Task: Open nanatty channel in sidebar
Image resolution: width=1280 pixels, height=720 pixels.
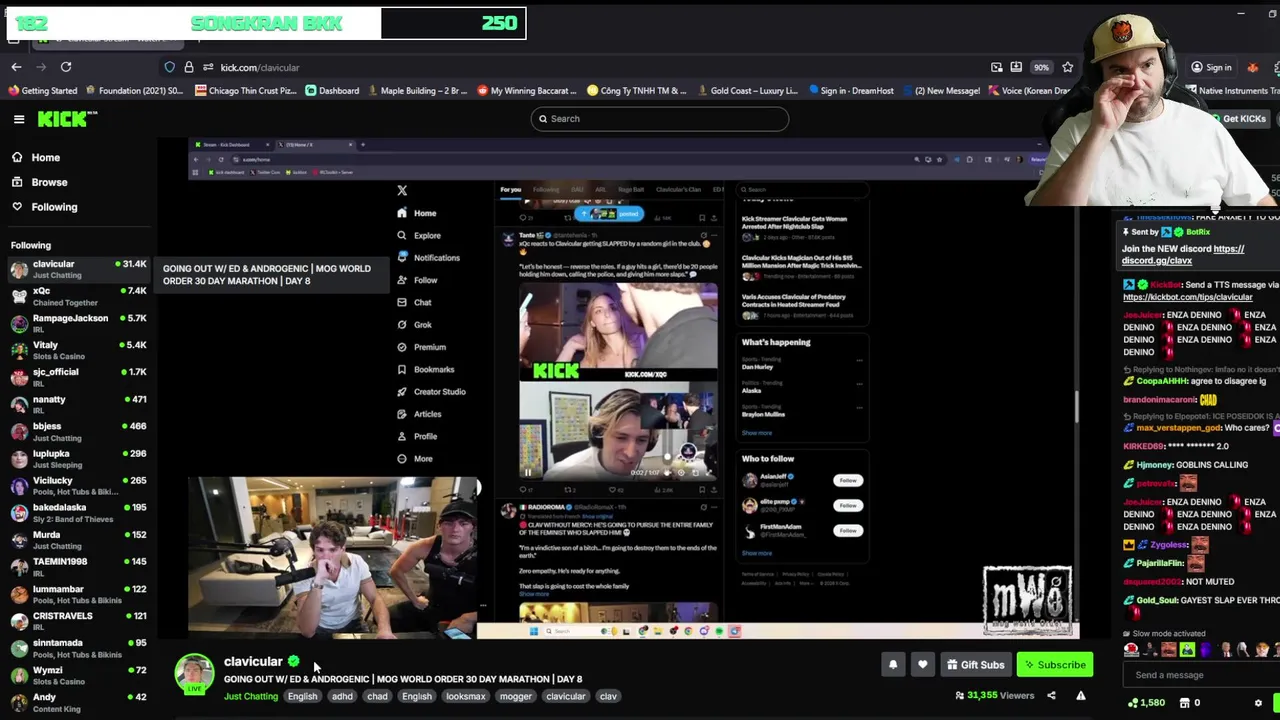Action: [x=78, y=404]
